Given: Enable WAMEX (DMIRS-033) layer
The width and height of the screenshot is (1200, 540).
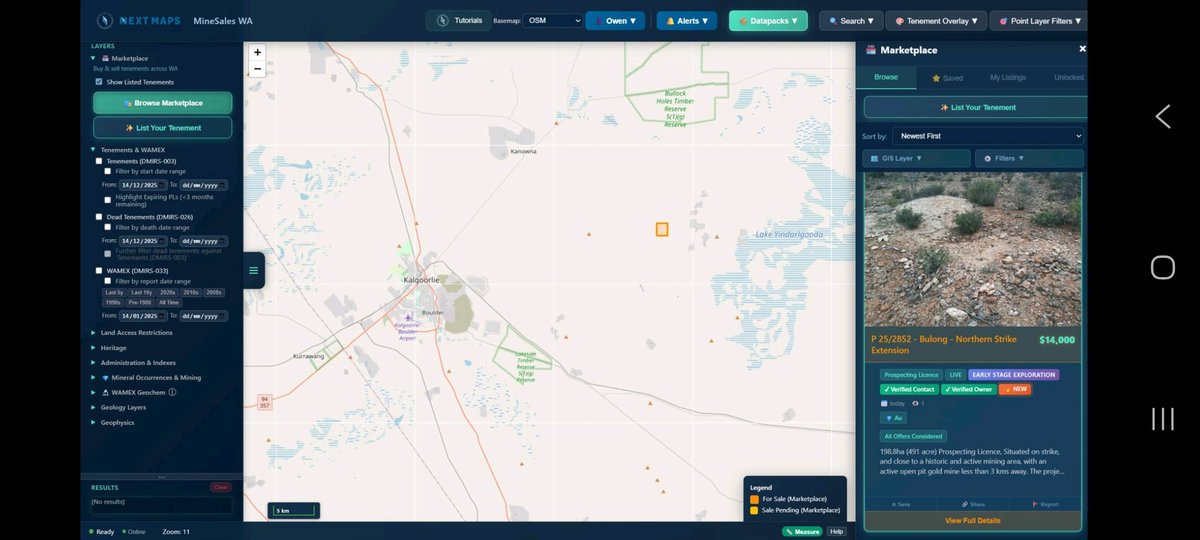Looking at the screenshot, I should pyautogui.click(x=99, y=270).
